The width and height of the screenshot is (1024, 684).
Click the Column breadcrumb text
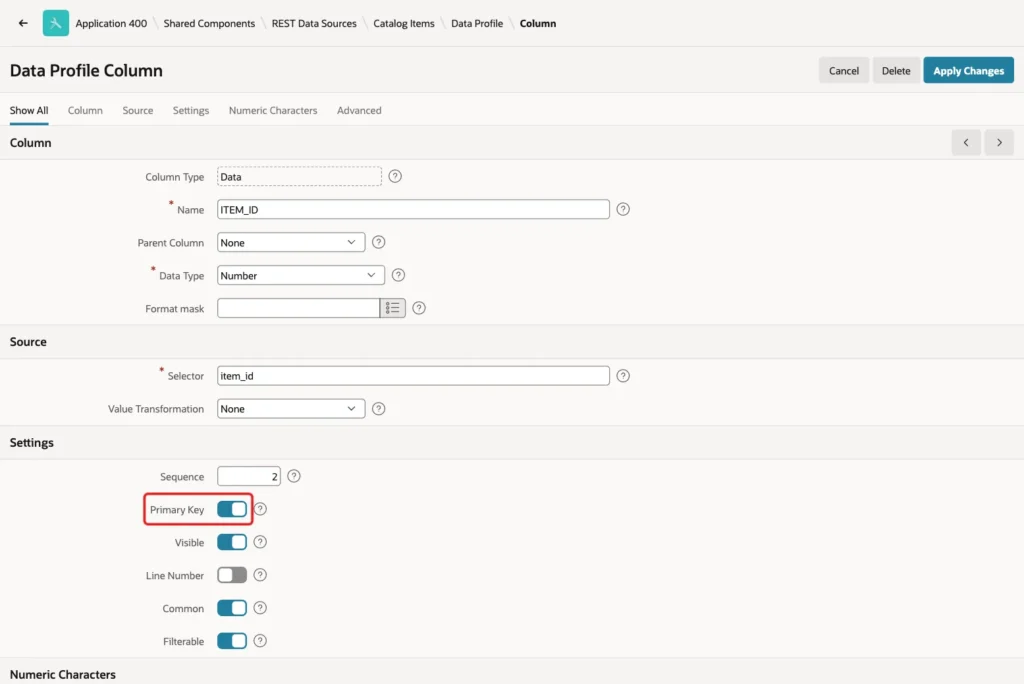point(538,23)
